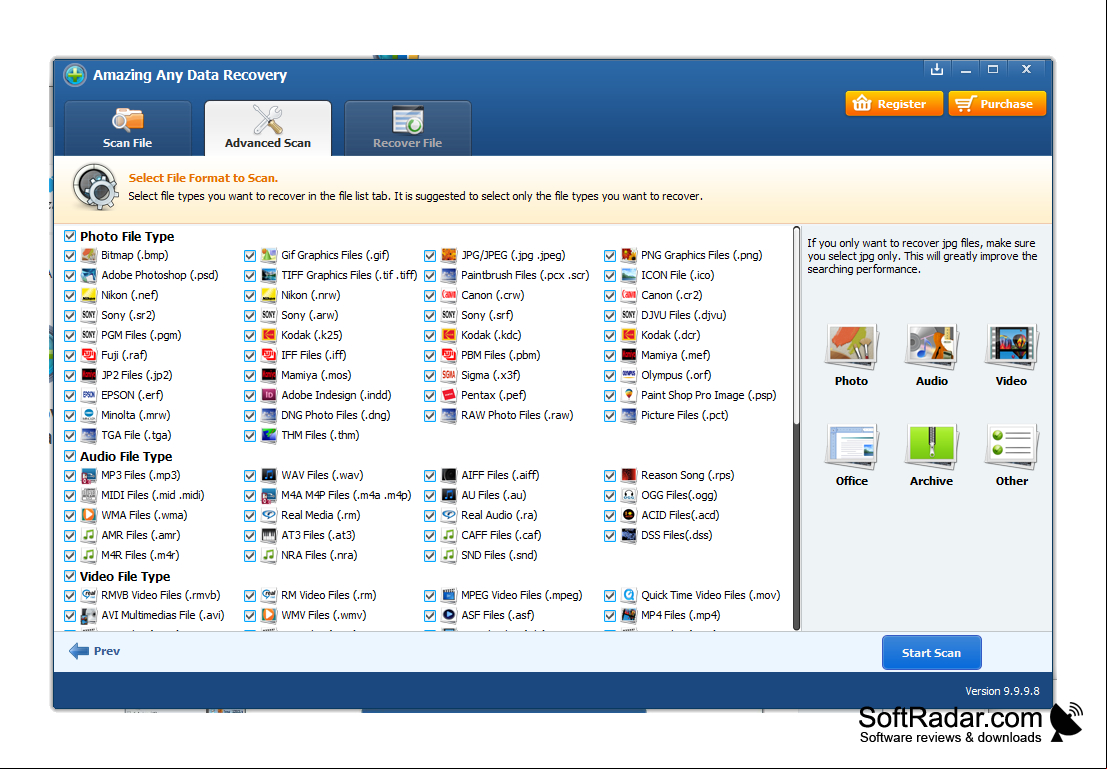Click the DSS Files(.dss) label
This screenshot has height=769, width=1107.
point(676,535)
